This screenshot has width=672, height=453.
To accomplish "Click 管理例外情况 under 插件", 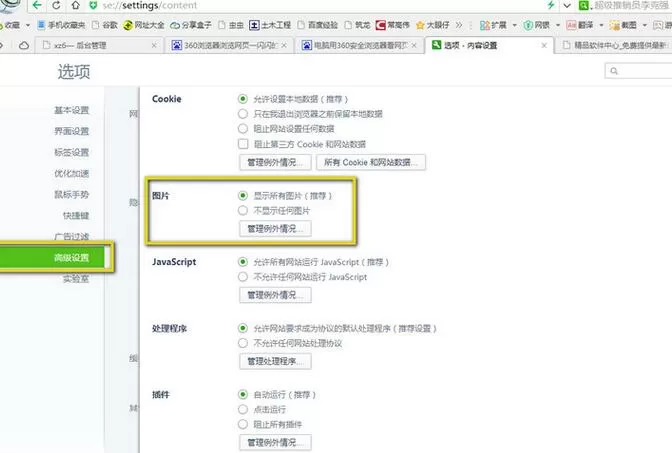I will coord(275,442).
